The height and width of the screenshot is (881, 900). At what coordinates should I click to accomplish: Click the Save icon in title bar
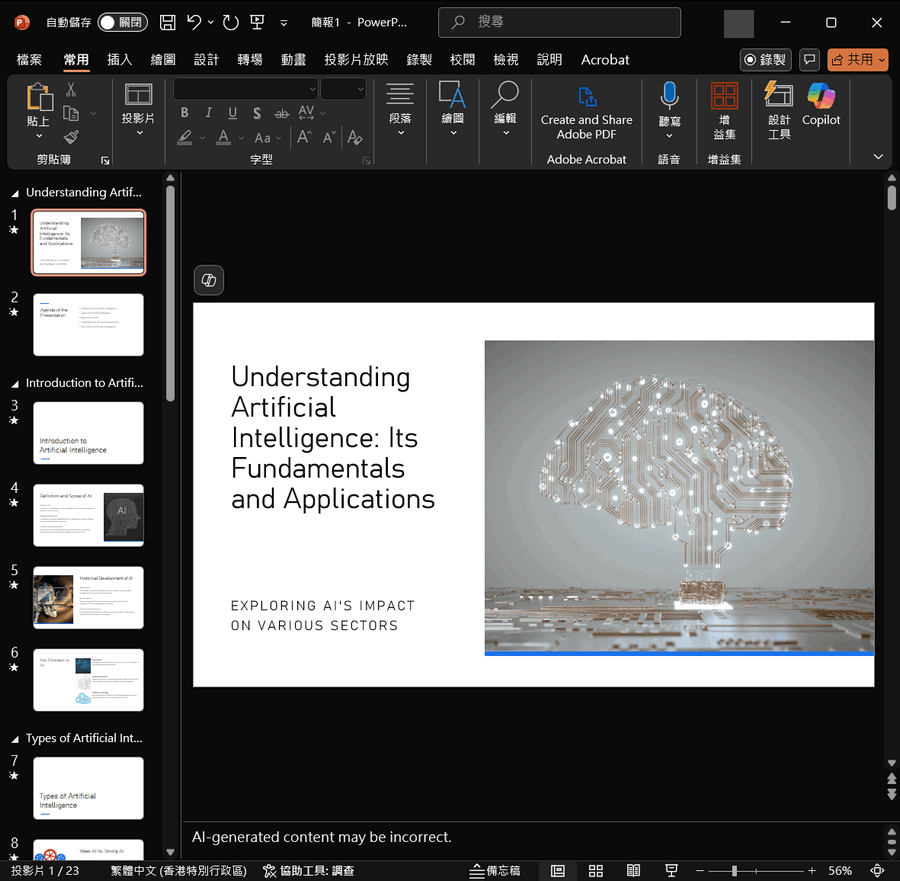tap(168, 22)
